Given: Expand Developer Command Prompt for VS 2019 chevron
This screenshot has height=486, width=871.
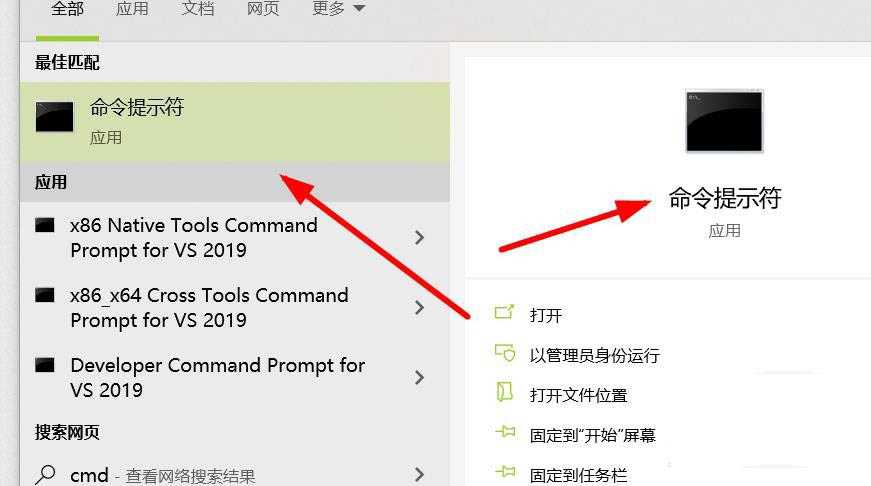Looking at the screenshot, I should coord(419,378).
